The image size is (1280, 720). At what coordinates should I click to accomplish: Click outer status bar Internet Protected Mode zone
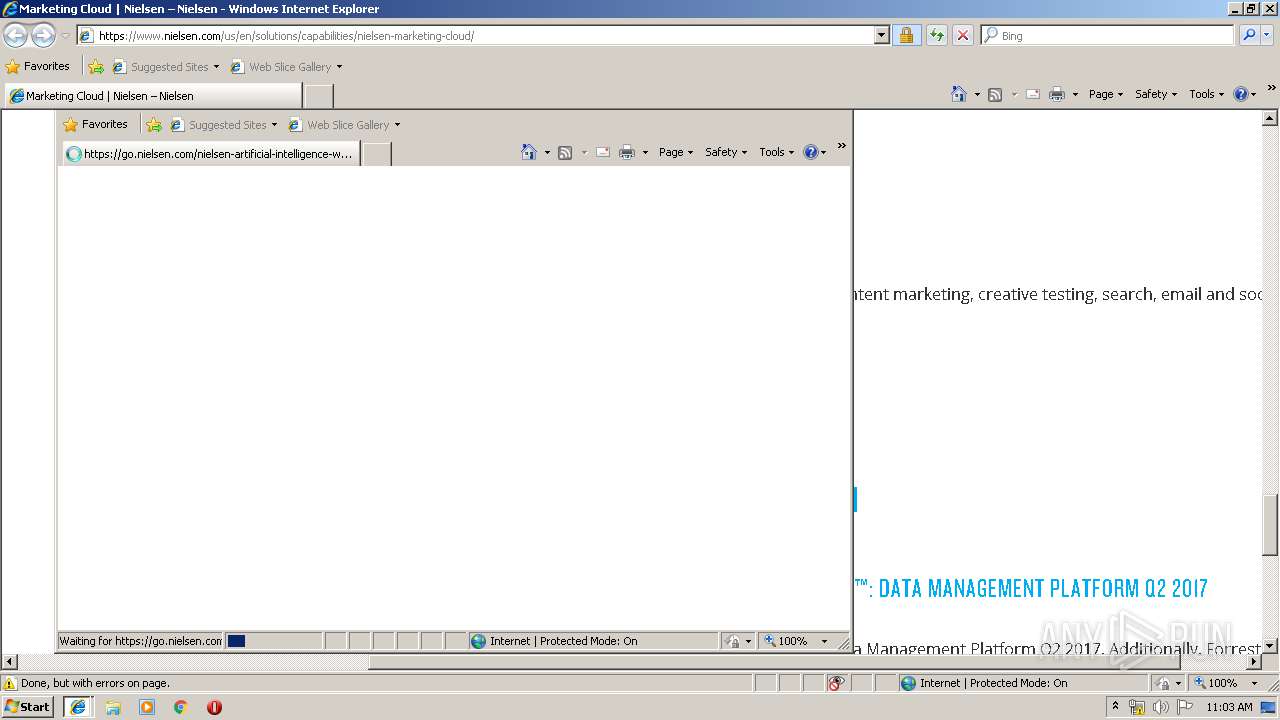[1022, 683]
